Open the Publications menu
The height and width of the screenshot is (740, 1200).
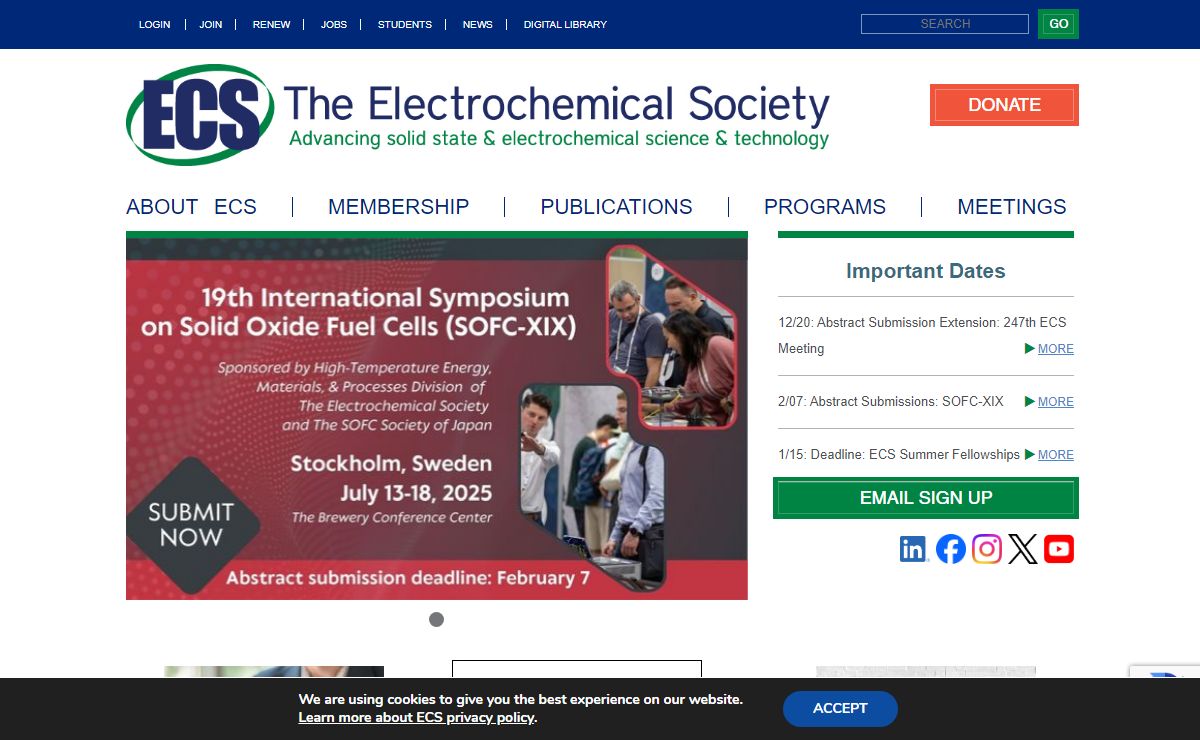pyautogui.click(x=616, y=207)
